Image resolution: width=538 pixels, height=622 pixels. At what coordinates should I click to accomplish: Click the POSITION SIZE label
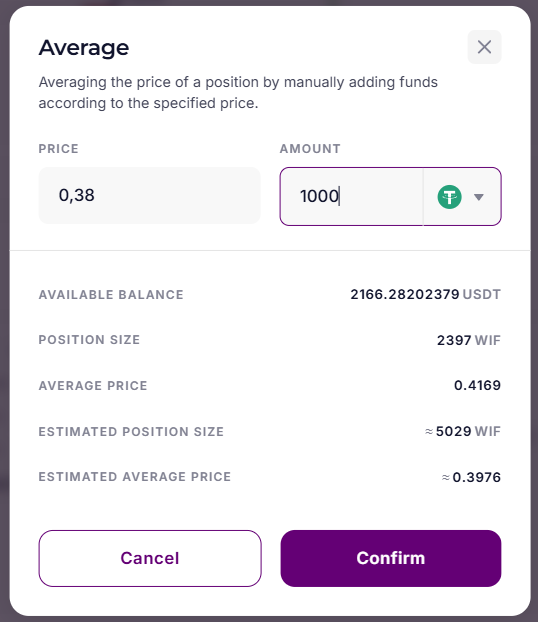click(89, 340)
